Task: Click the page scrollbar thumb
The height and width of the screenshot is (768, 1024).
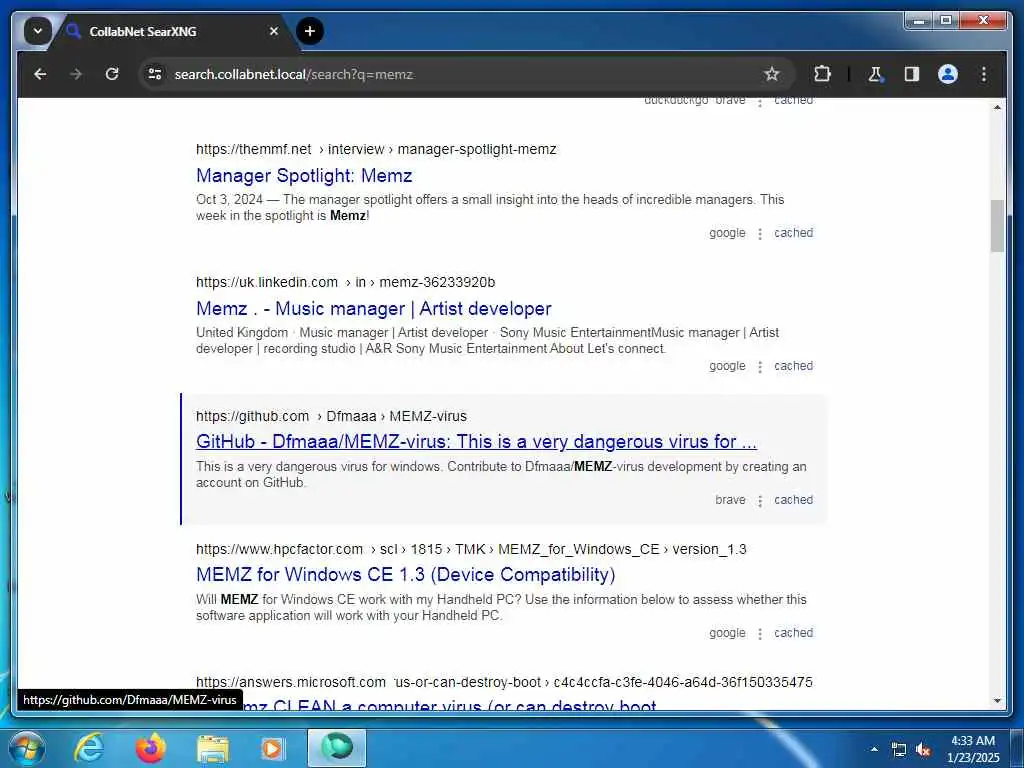Action: (x=997, y=226)
